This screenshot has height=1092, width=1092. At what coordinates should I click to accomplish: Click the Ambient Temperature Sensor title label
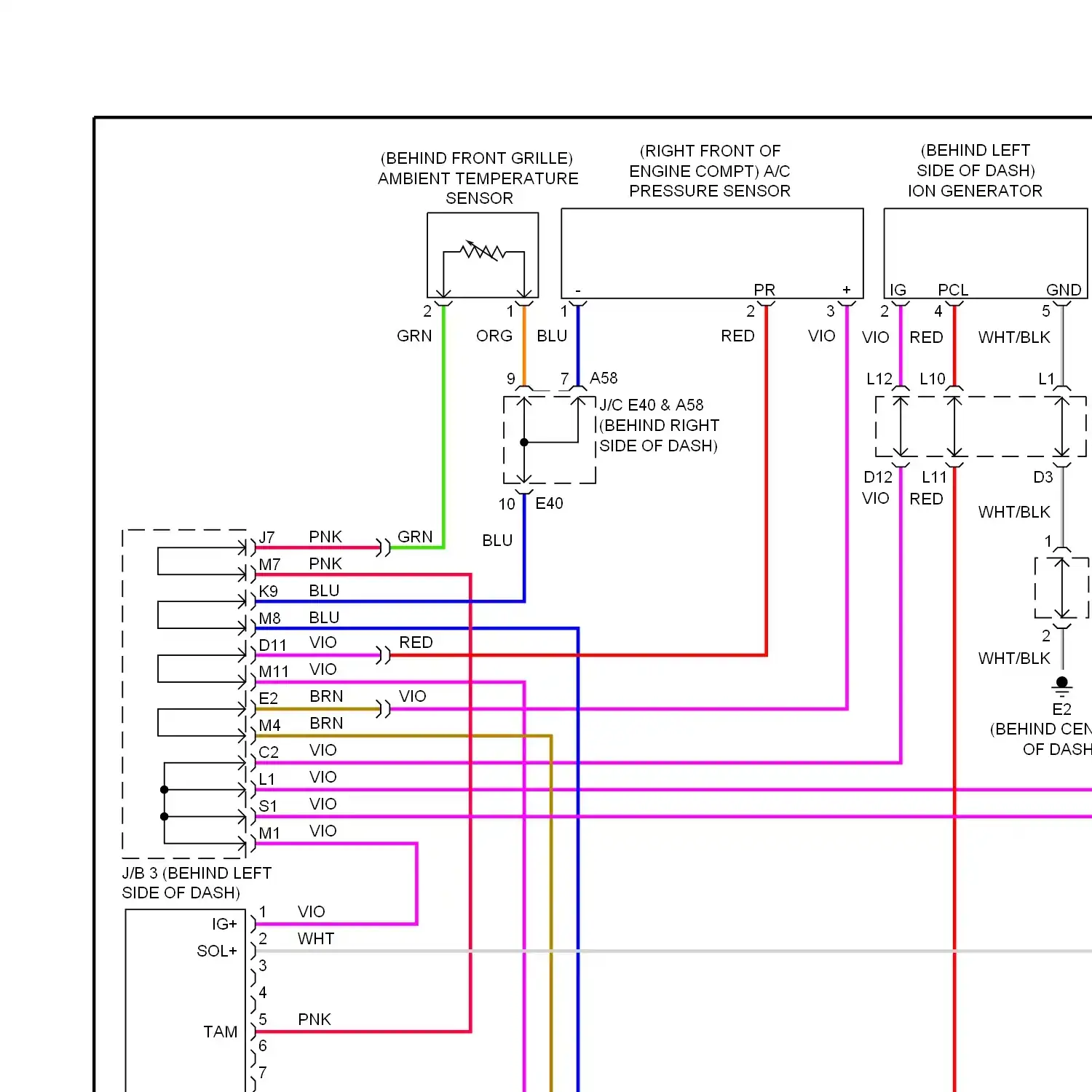point(478,178)
